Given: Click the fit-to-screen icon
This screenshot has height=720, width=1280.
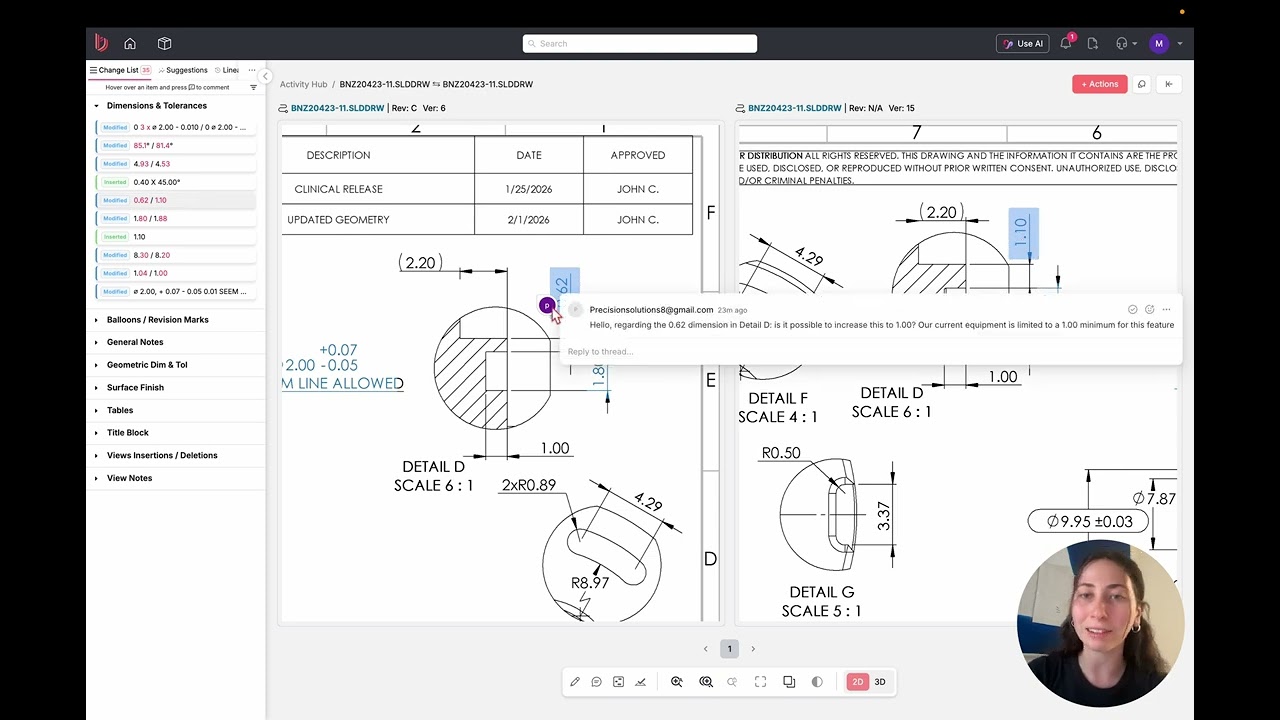Looking at the screenshot, I should (761, 682).
